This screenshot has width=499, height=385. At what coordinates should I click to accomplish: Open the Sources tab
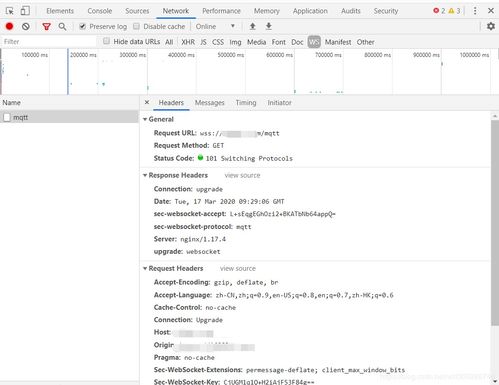[x=137, y=11]
